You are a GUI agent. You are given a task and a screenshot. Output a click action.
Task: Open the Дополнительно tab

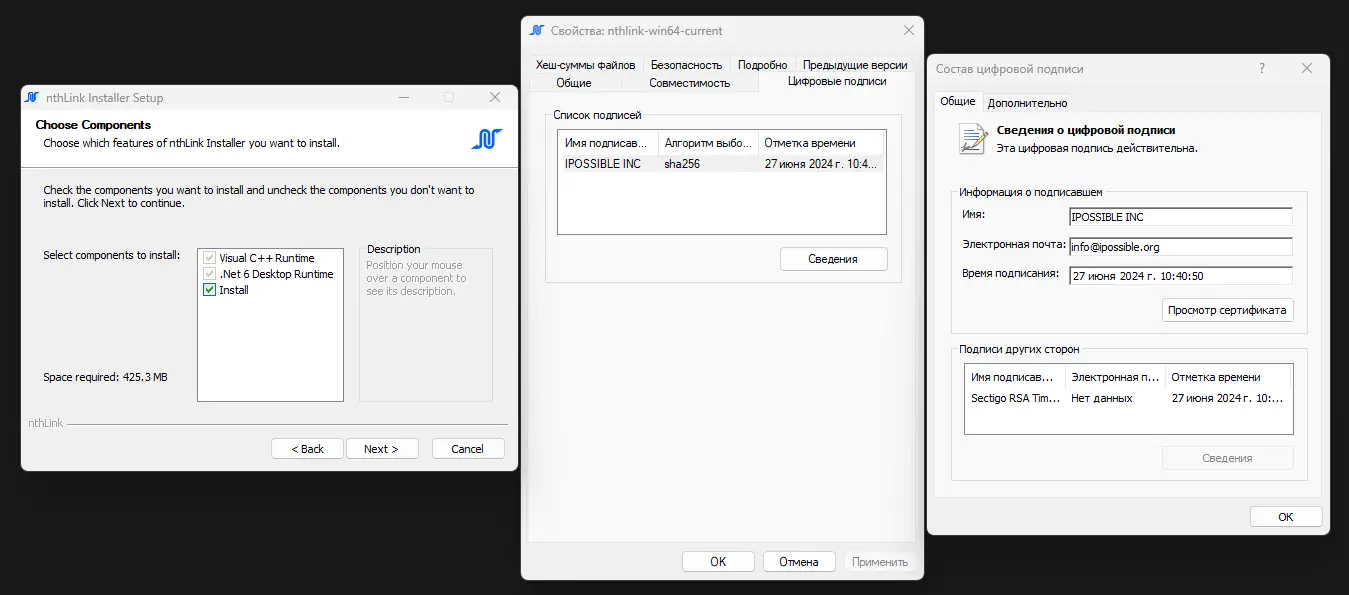[x=1027, y=103]
